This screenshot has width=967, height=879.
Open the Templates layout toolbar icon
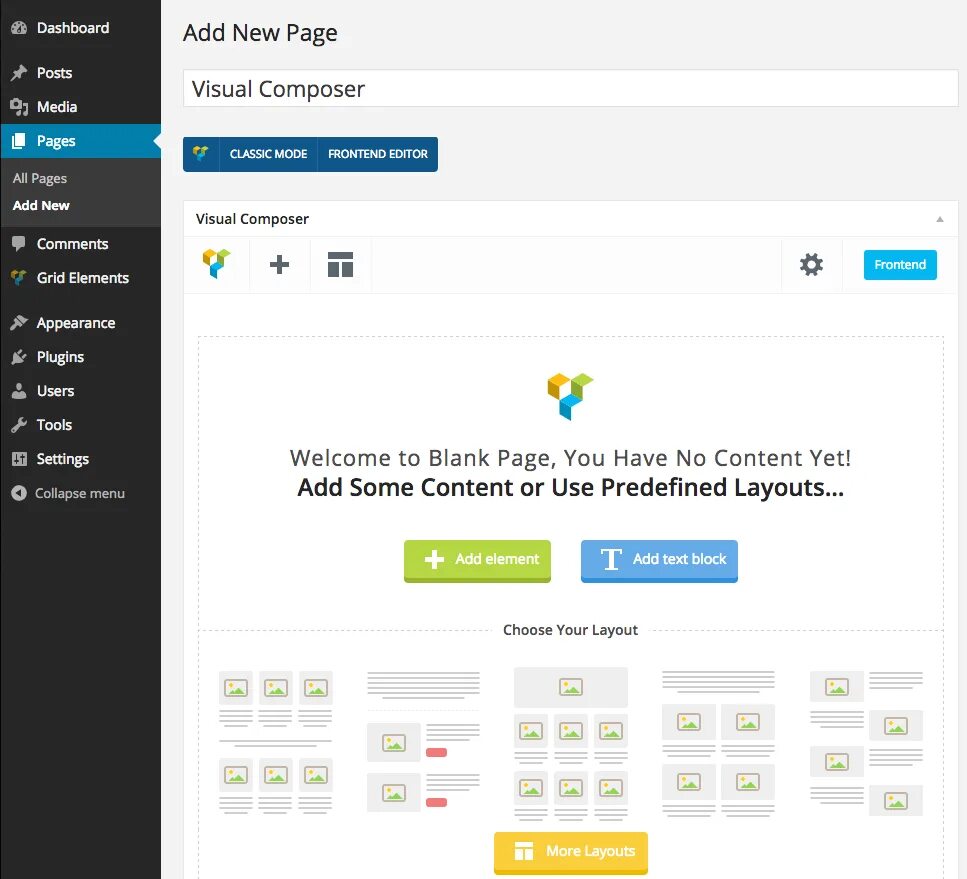(x=340, y=265)
